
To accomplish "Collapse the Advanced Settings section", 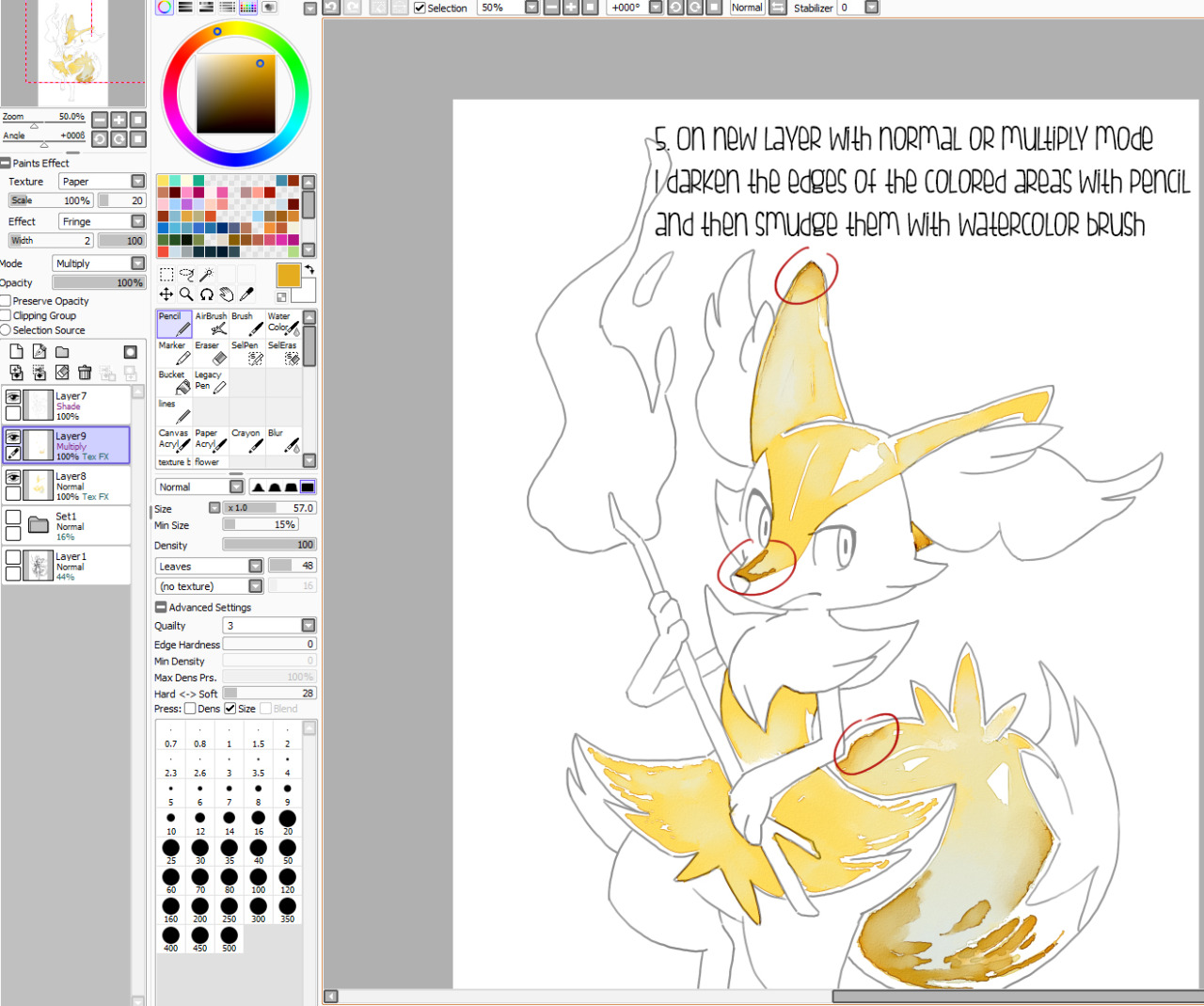I will [160, 607].
